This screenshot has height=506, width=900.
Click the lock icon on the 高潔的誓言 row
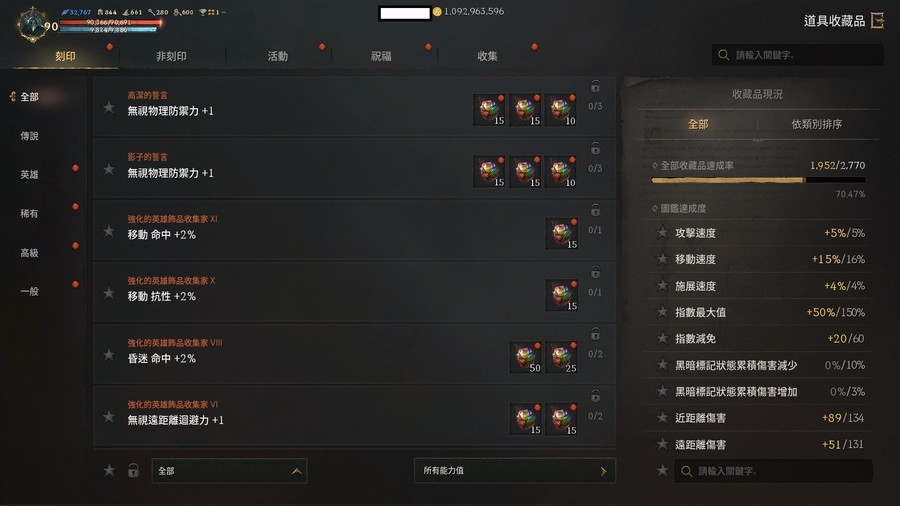click(x=595, y=87)
